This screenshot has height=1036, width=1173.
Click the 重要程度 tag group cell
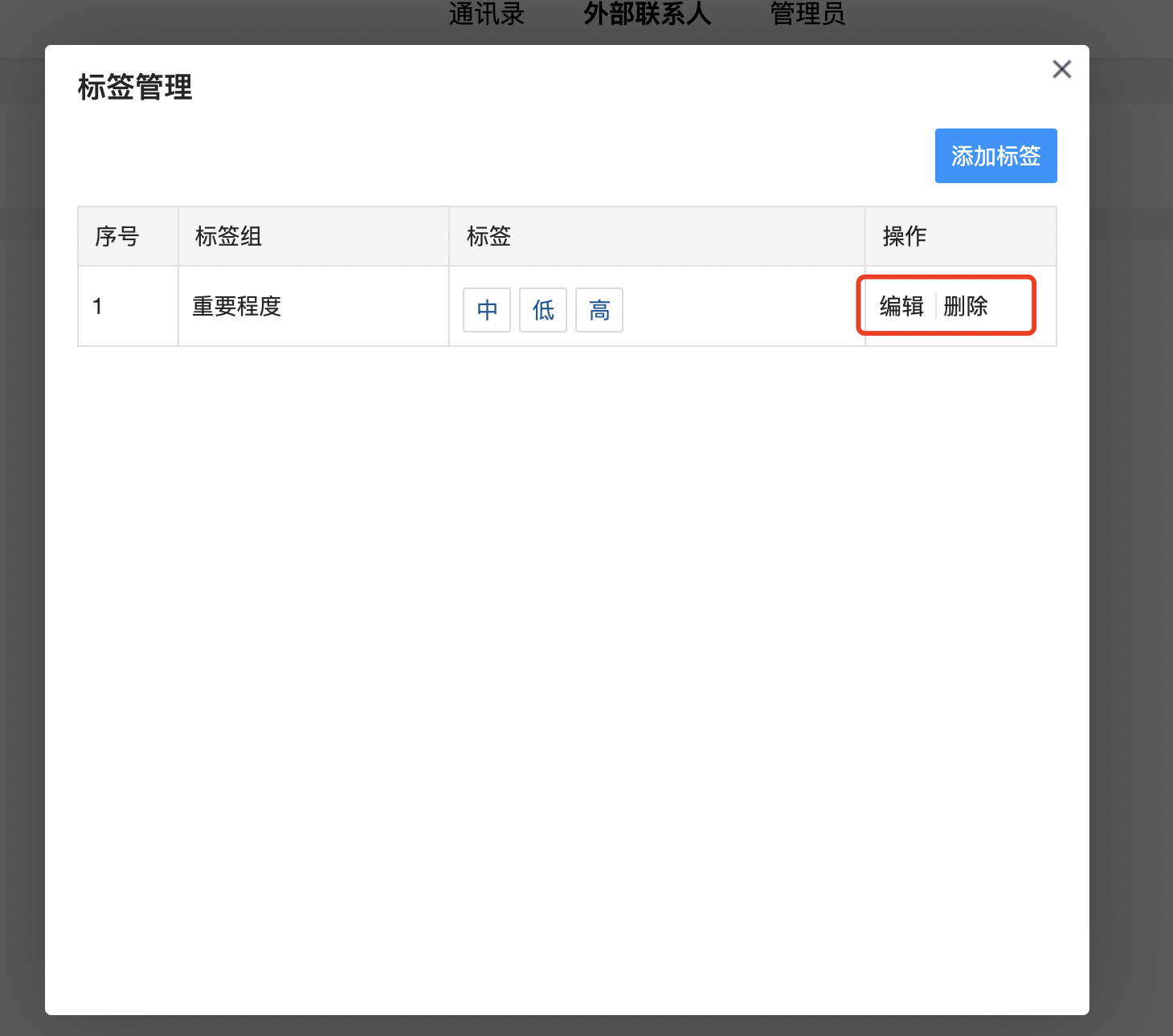tap(313, 306)
